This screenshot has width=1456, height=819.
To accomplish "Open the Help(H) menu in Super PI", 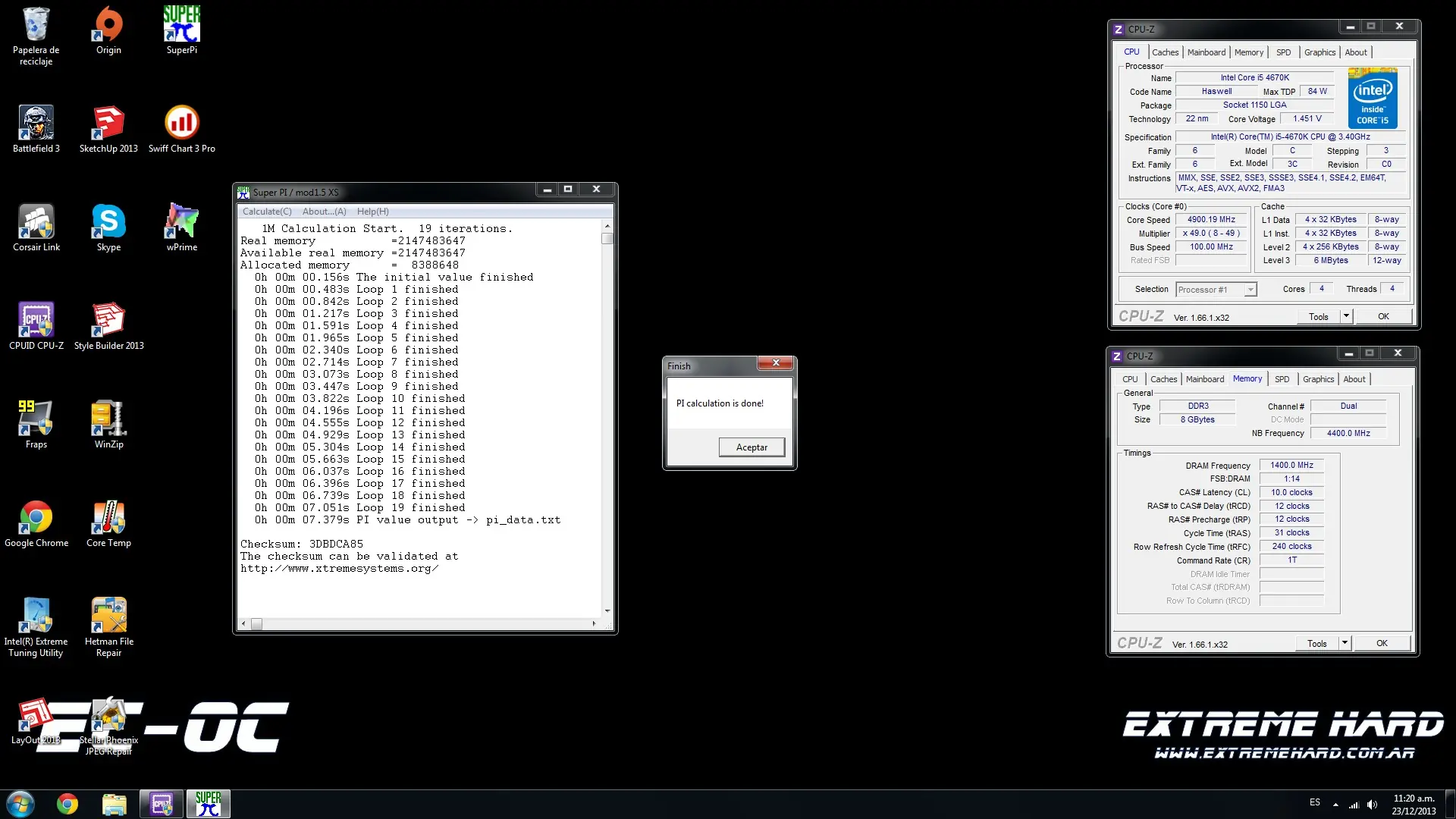I will point(373,212).
